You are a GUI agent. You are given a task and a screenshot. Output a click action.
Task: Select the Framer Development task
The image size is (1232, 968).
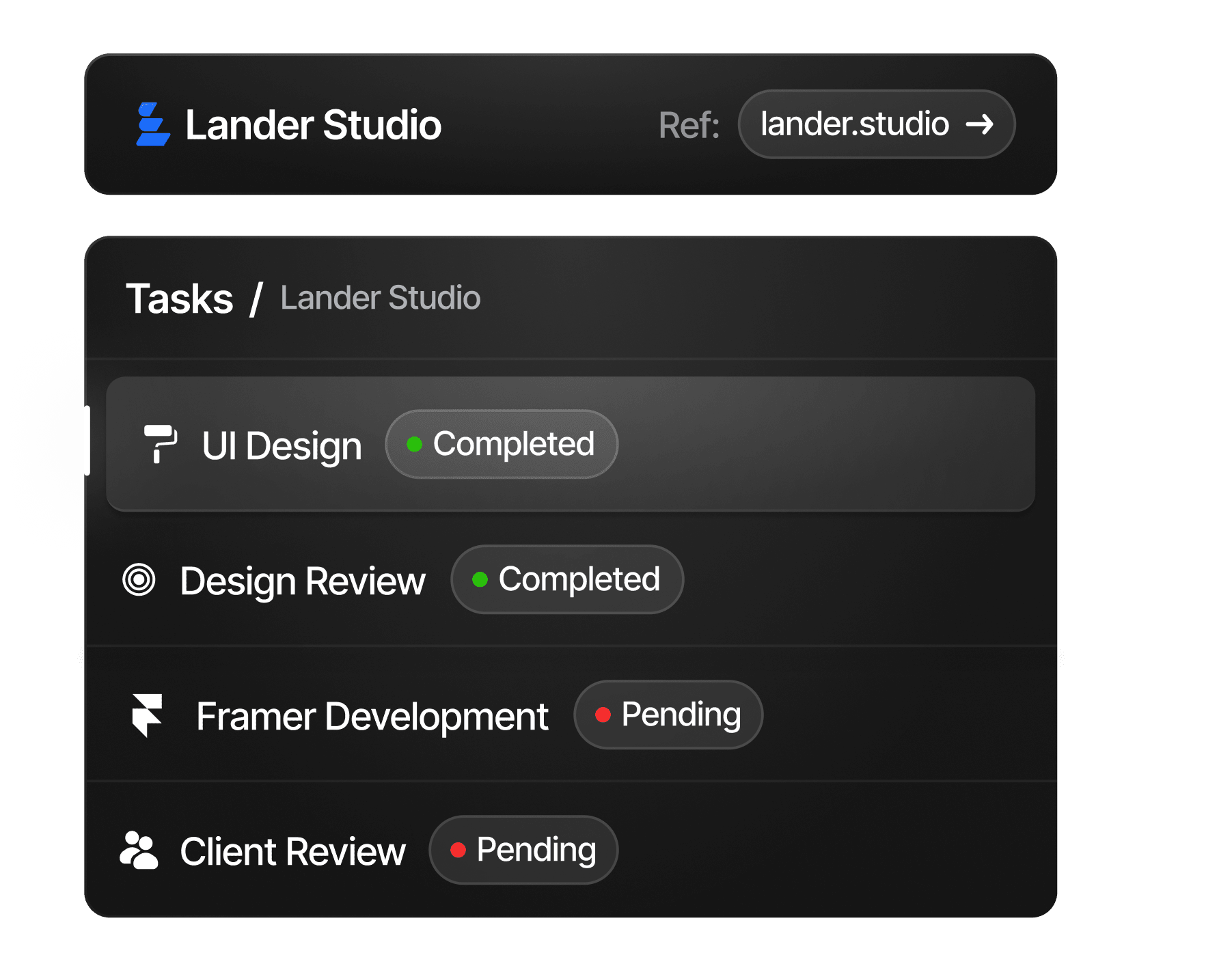[372, 716]
